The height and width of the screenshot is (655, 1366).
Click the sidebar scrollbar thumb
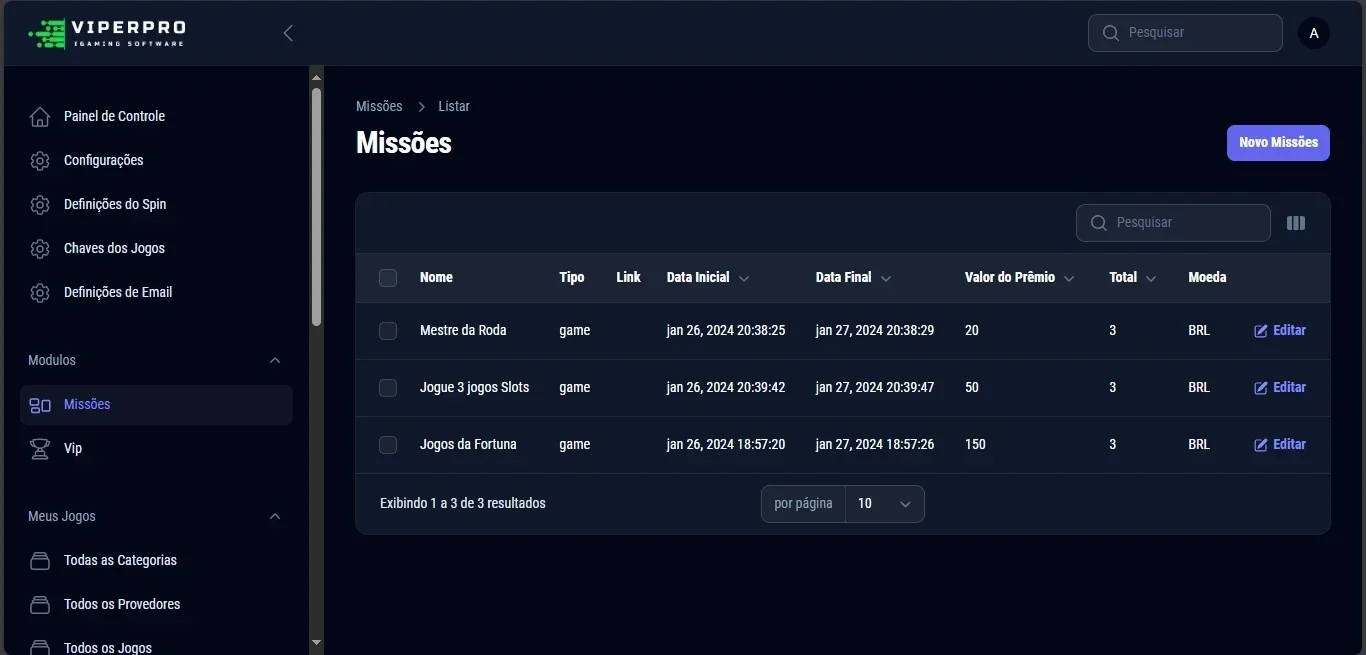coord(316,206)
